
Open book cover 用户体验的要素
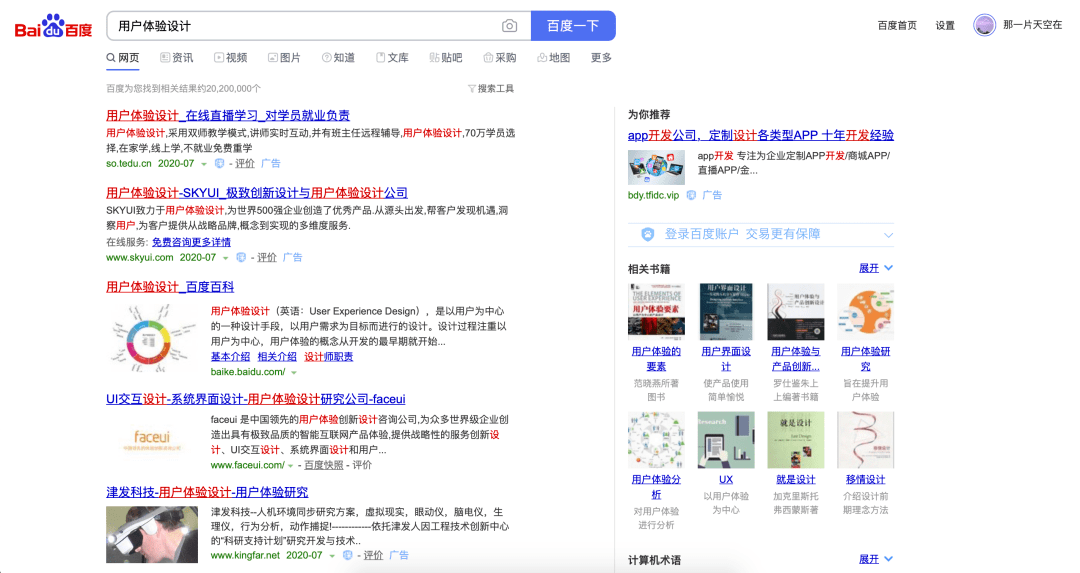[656, 312]
